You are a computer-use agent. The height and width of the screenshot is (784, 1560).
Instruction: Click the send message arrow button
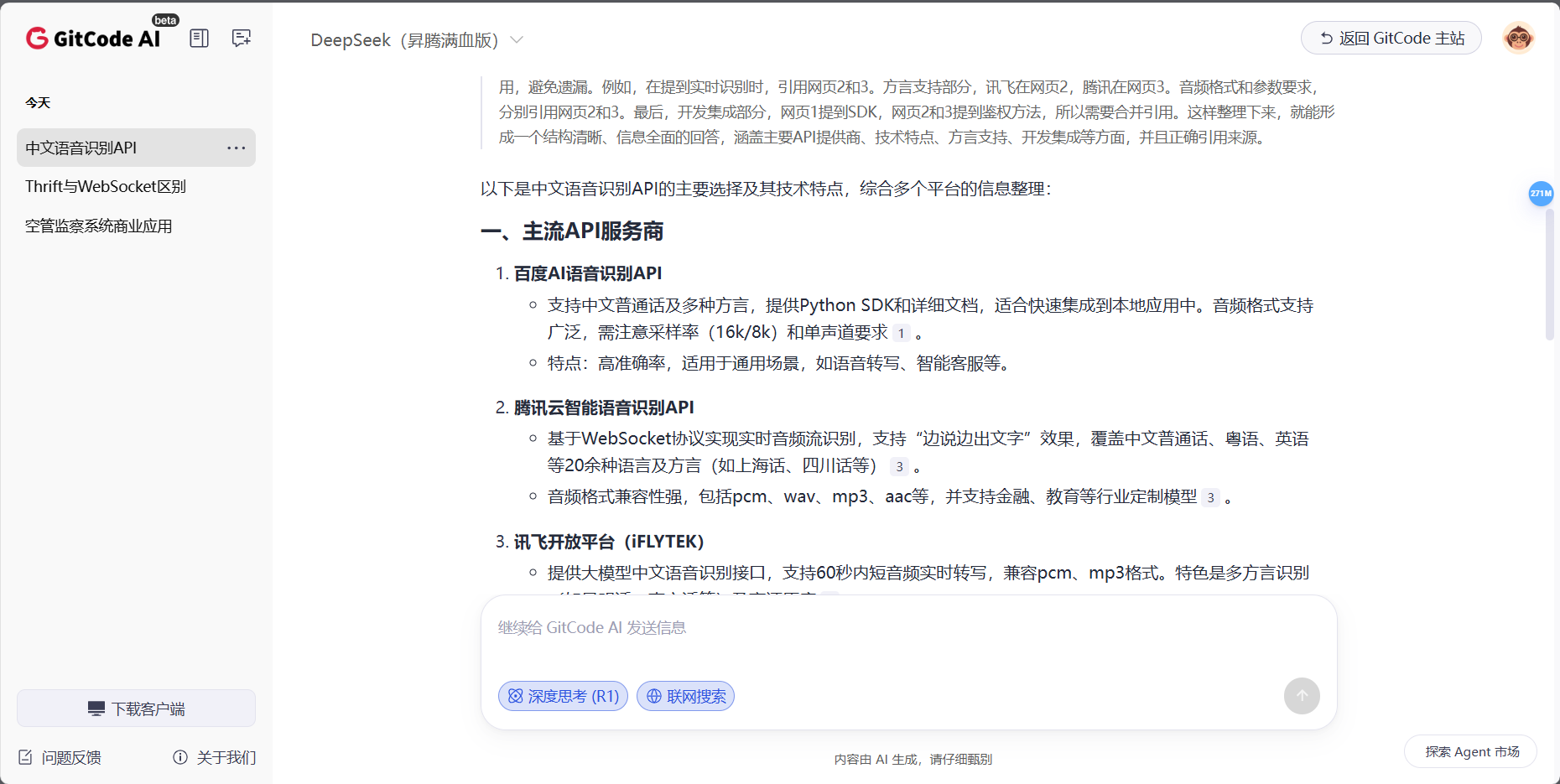[1302, 696]
